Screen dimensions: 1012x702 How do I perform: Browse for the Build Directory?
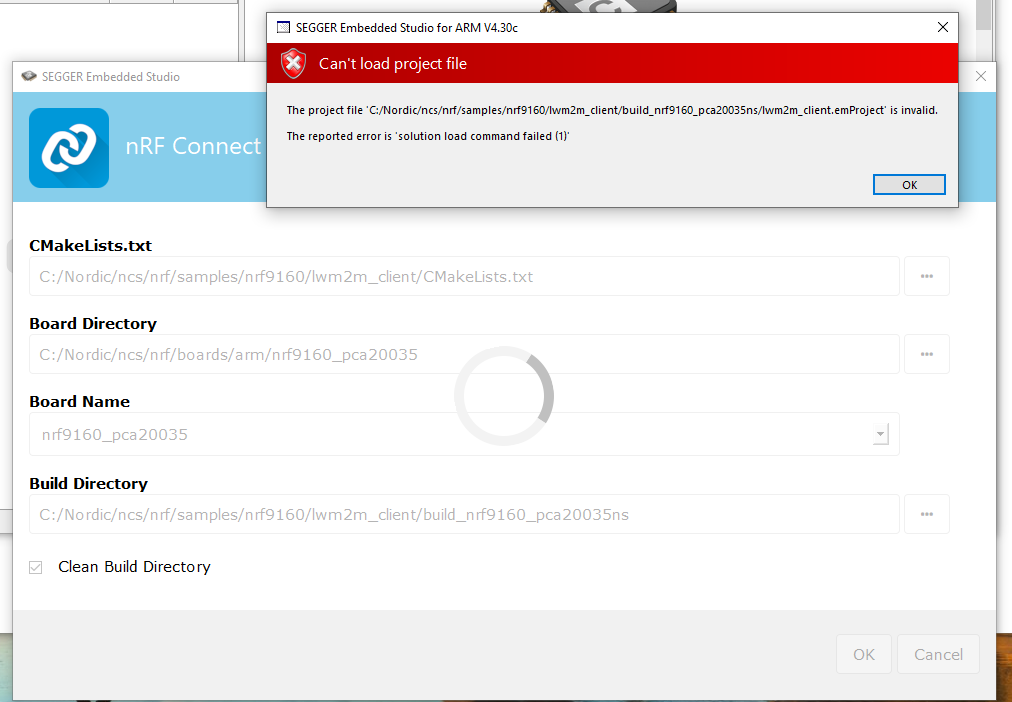pos(926,514)
